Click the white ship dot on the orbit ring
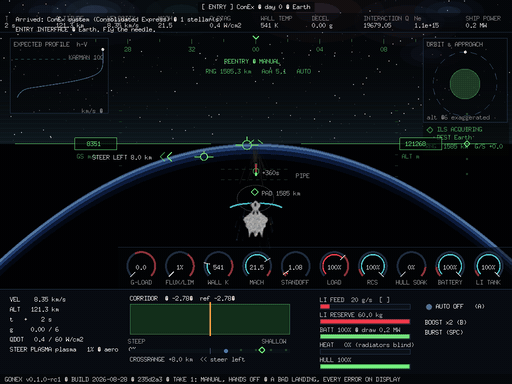 465,52
